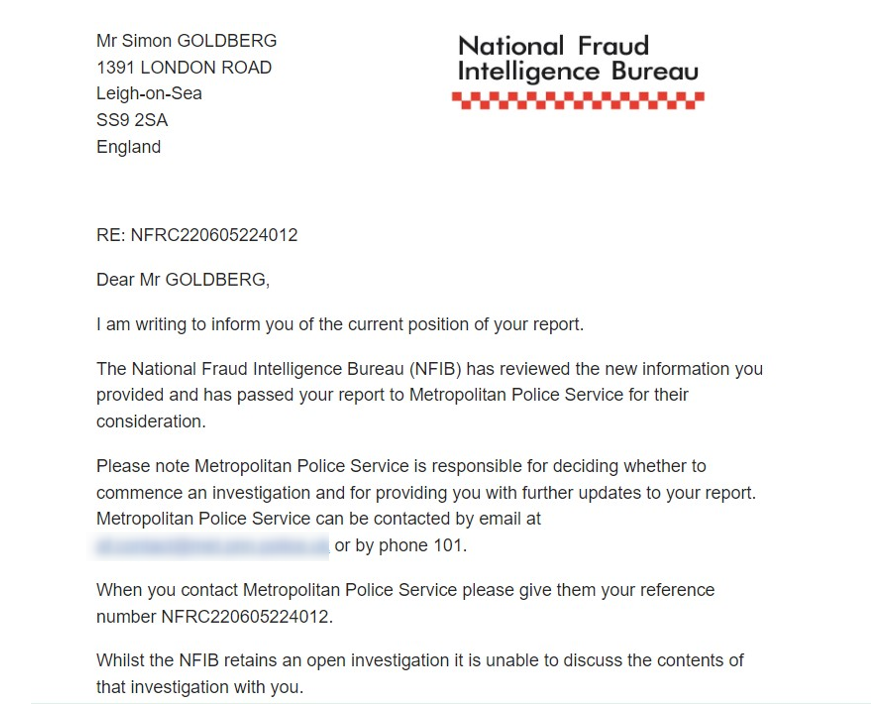The height and width of the screenshot is (715, 885).
Task: Click the 'that investigation with you.' closing line
Action: [199, 688]
